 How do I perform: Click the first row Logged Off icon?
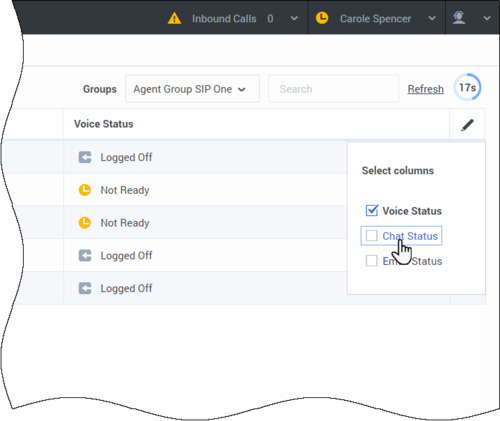coord(85,157)
